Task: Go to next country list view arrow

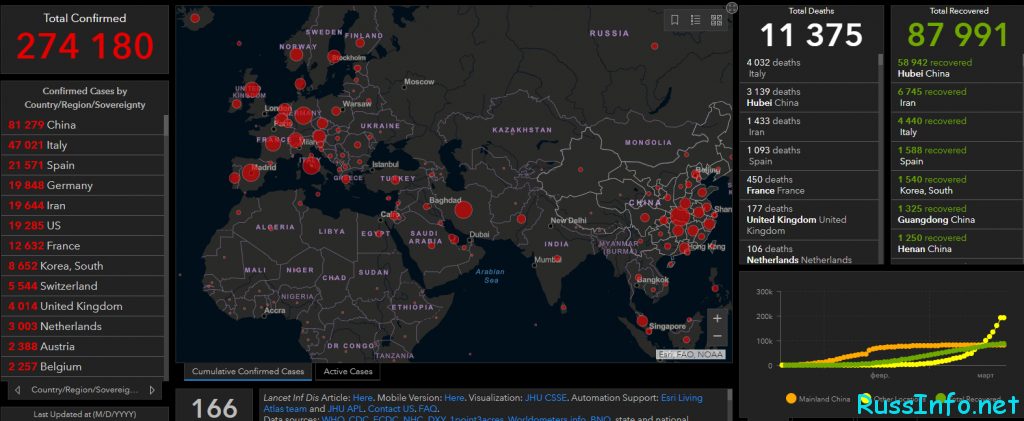Action: (x=152, y=390)
